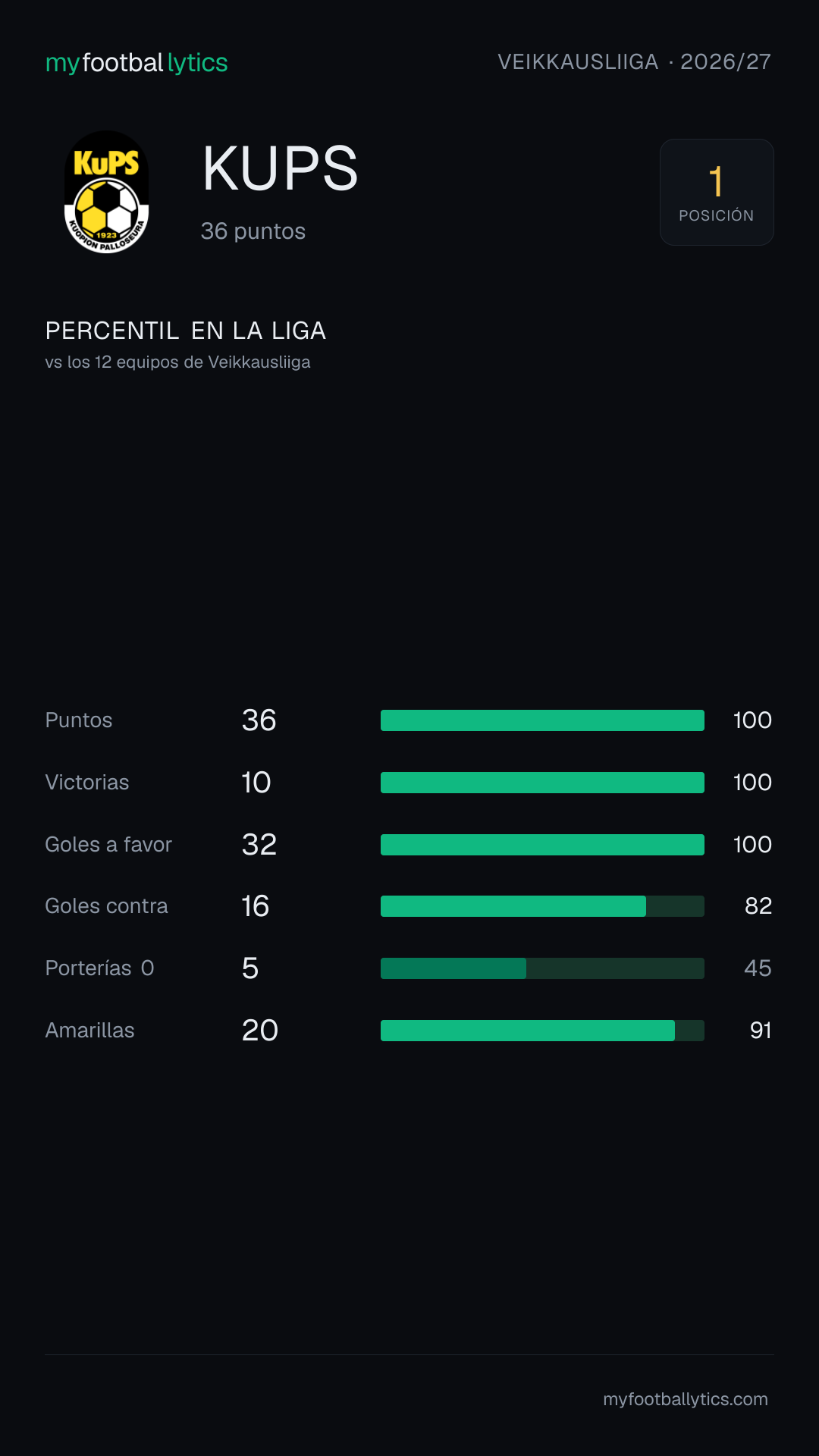Click the KuPS club crest logo
819x1456 pixels.
(x=106, y=192)
